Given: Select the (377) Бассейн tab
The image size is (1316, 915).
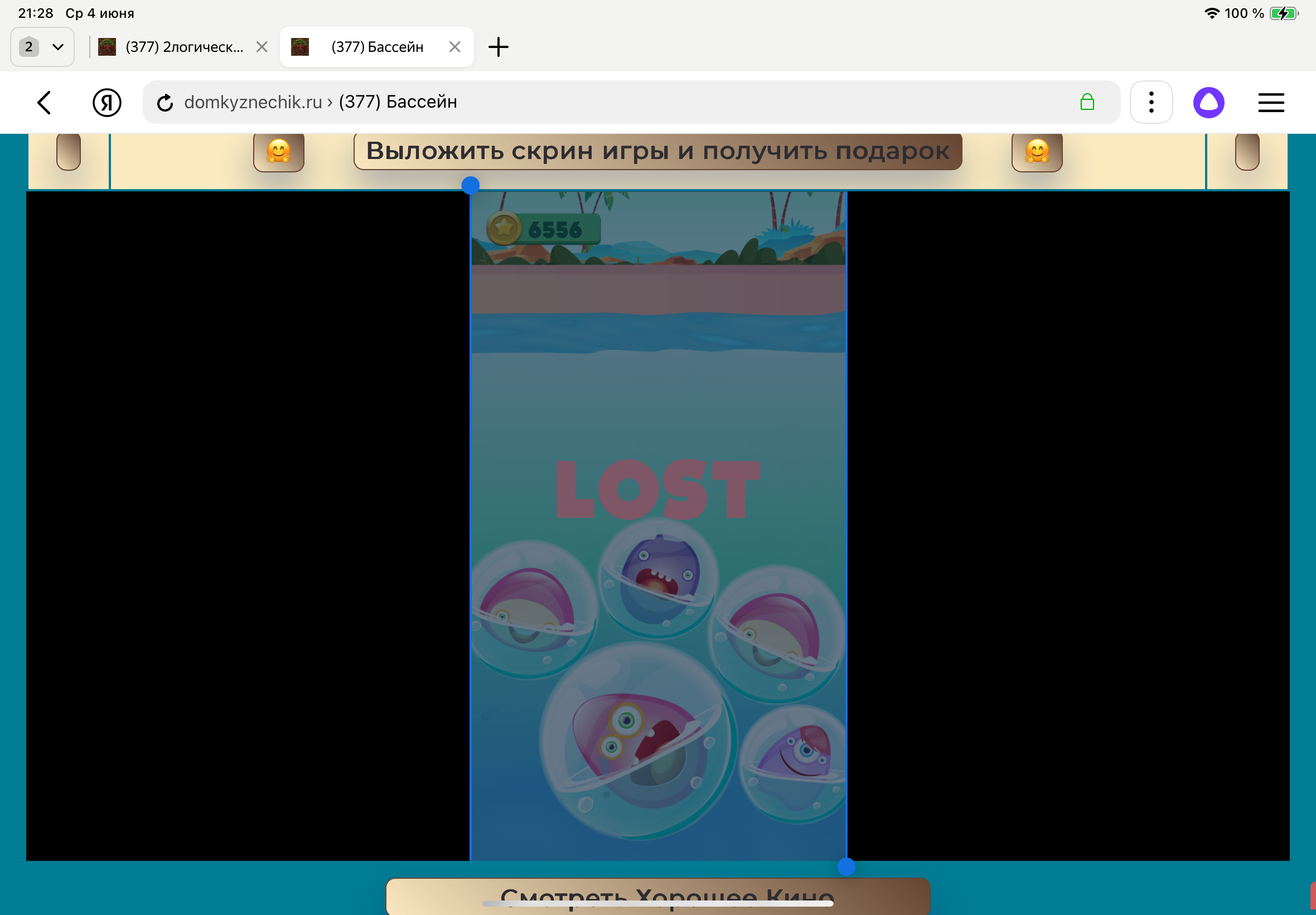Looking at the screenshot, I should [376, 46].
